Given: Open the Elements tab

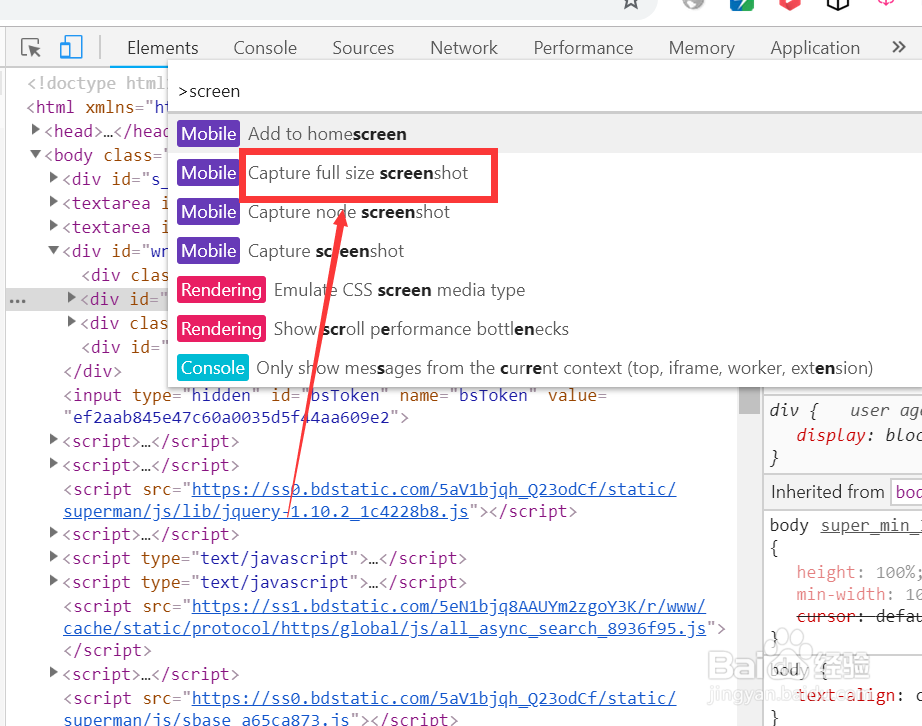Looking at the screenshot, I should pyautogui.click(x=162, y=48).
